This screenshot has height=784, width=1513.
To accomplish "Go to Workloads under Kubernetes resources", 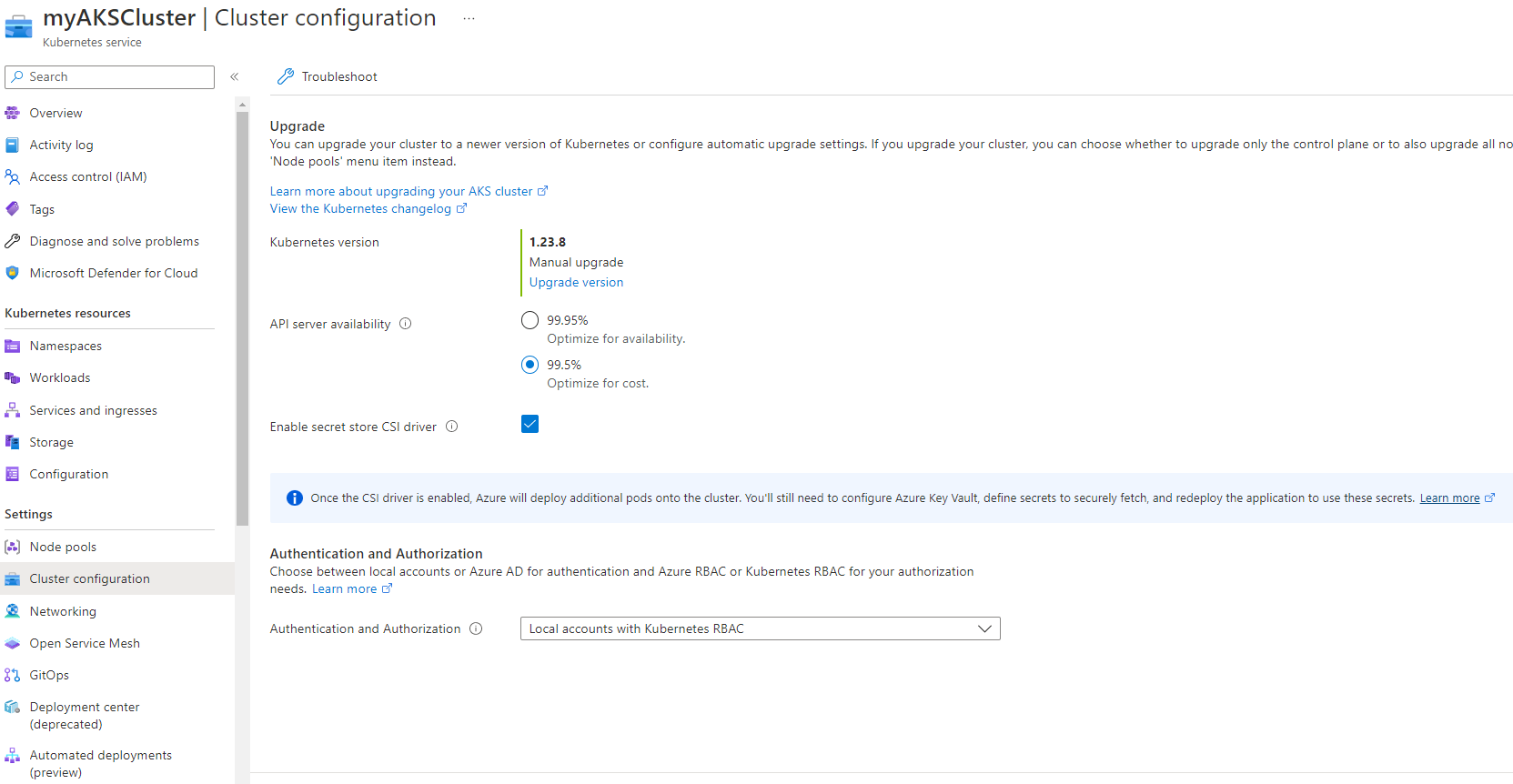I will [x=60, y=377].
